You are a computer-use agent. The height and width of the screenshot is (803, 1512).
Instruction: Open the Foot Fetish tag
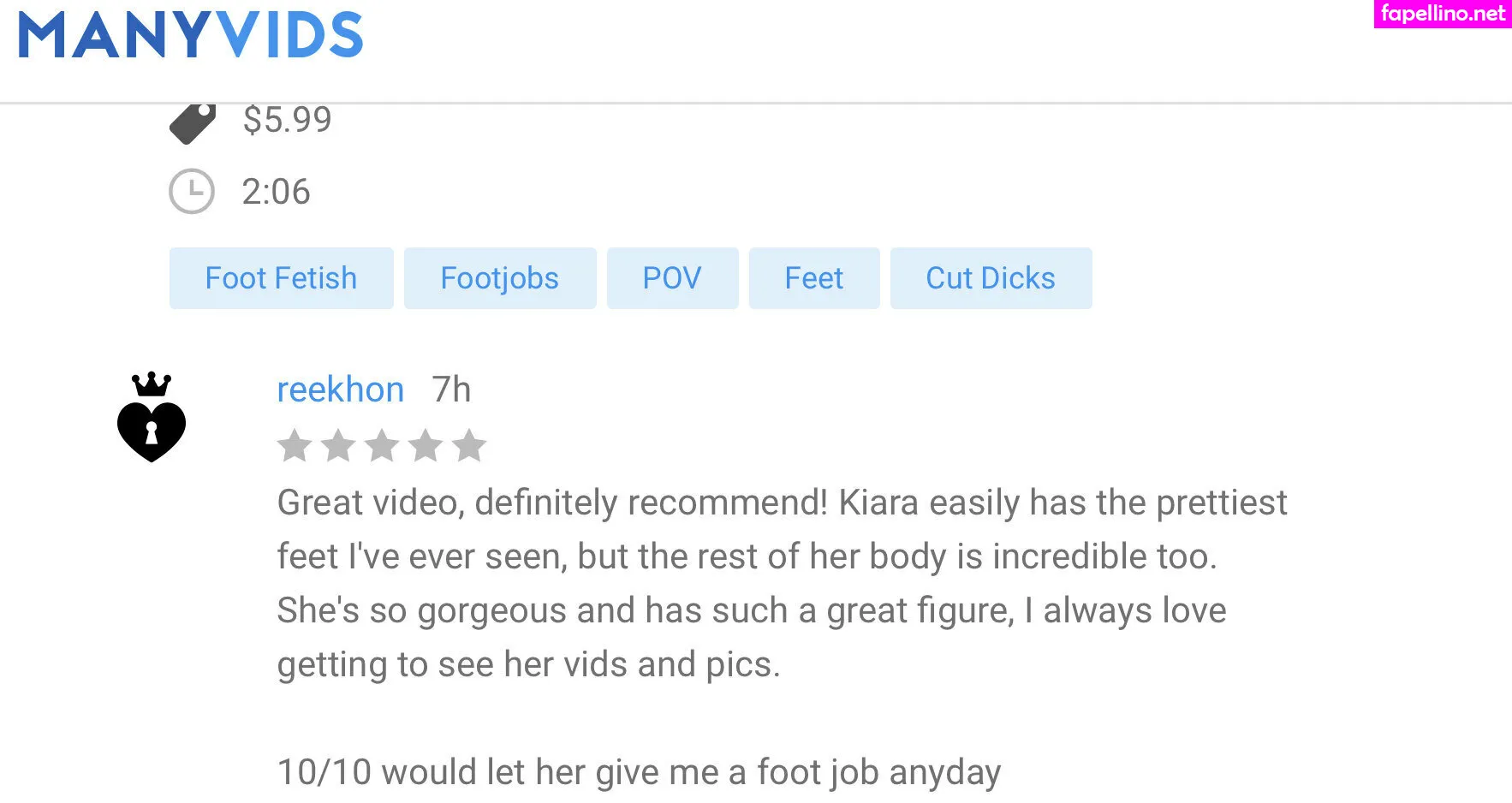click(x=281, y=278)
